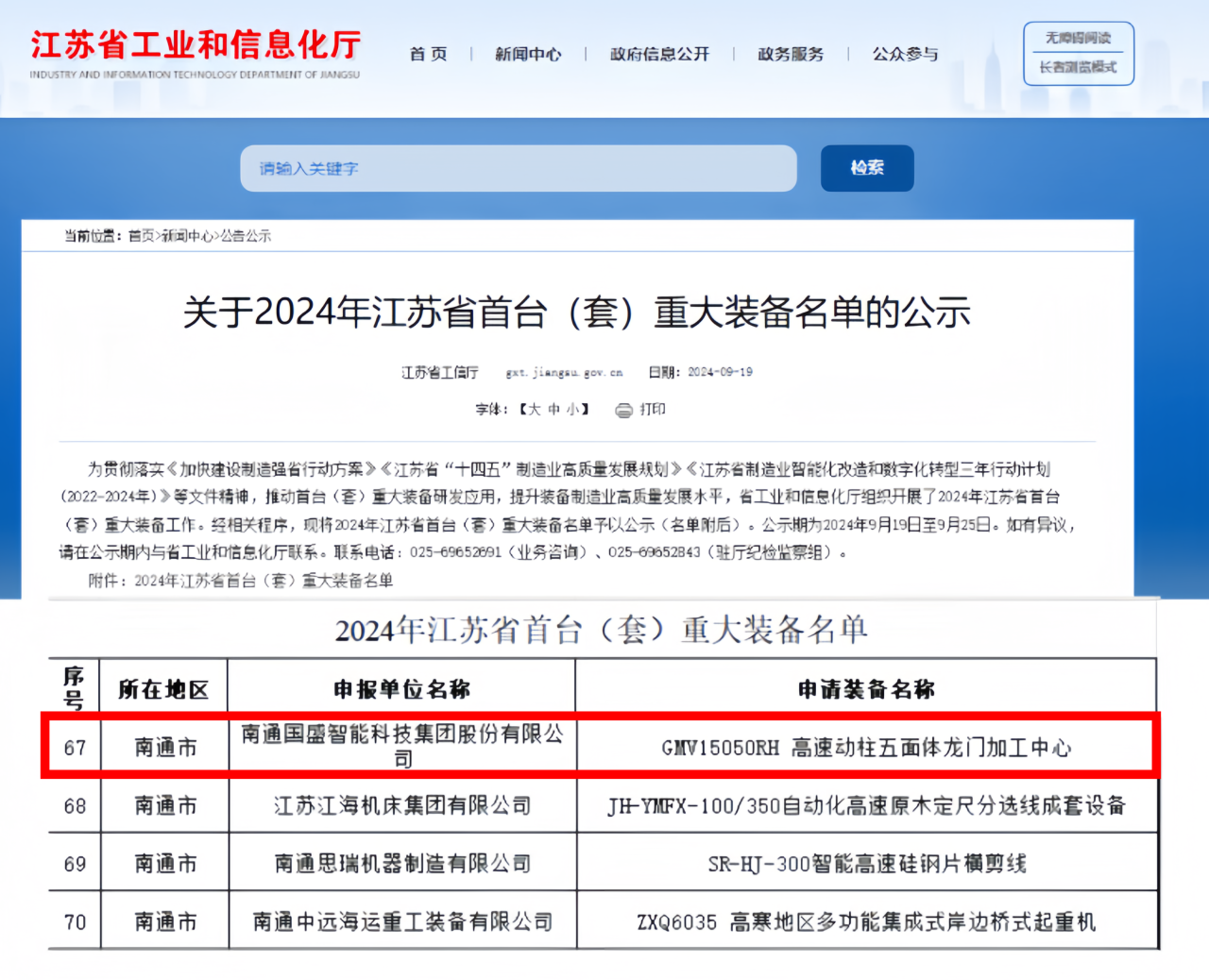Open the 首页 navigation menu item
This screenshot has height=980, width=1209.
428,54
